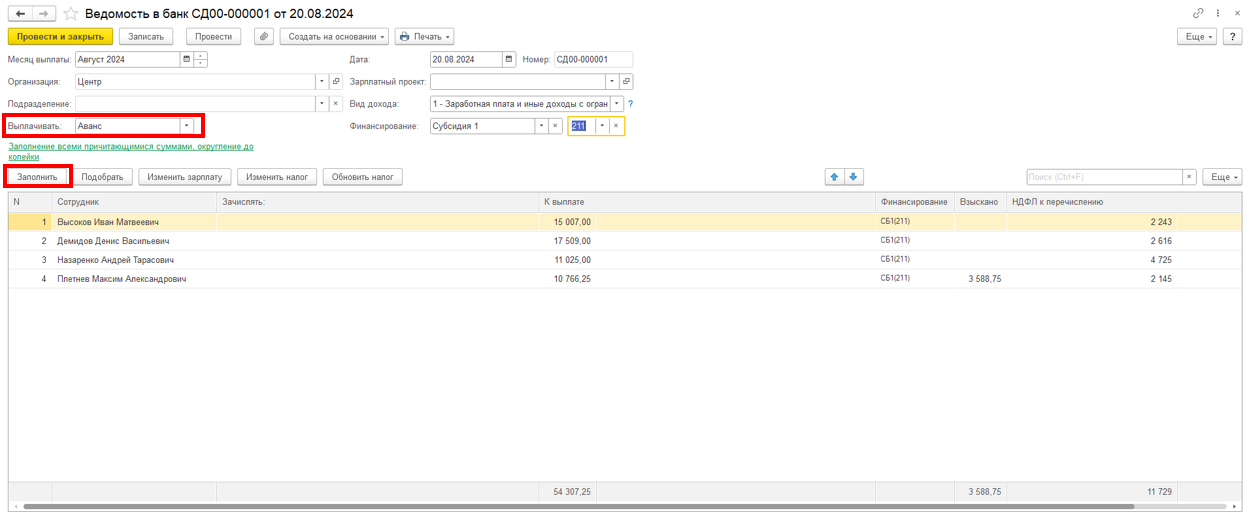The width and height of the screenshot is (1252, 520).
Task: Open the Печать dropdown menu
Action: [x=424, y=36]
